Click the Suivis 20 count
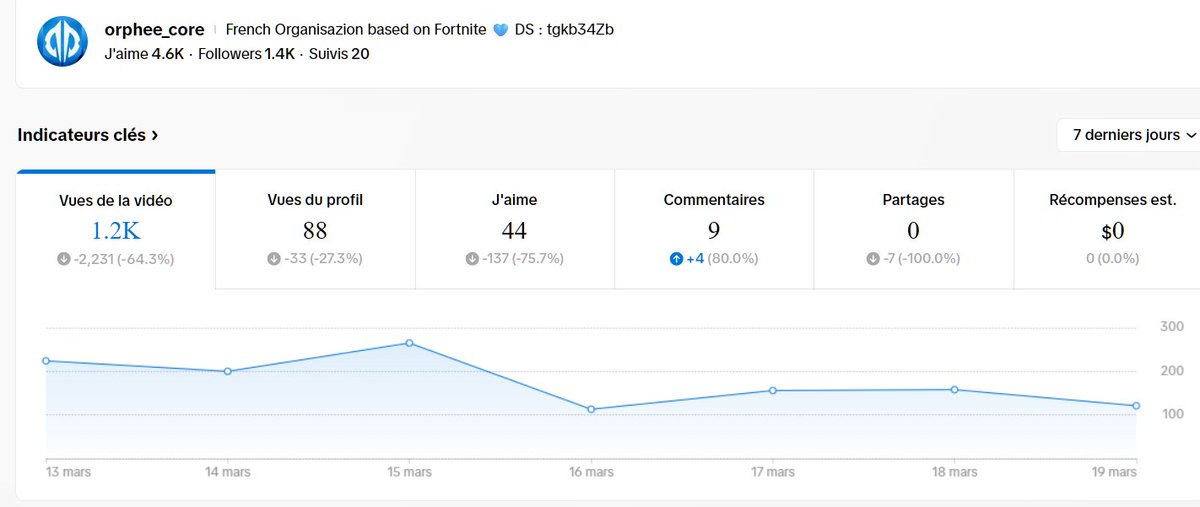 click(x=339, y=53)
